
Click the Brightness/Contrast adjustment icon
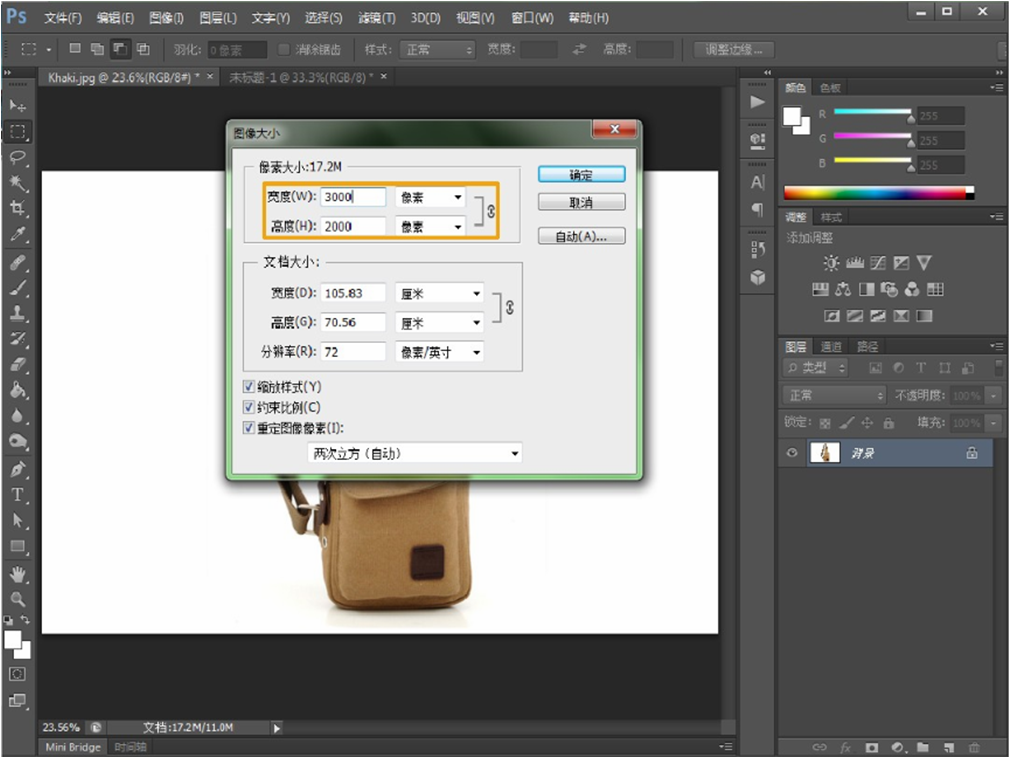pos(831,263)
